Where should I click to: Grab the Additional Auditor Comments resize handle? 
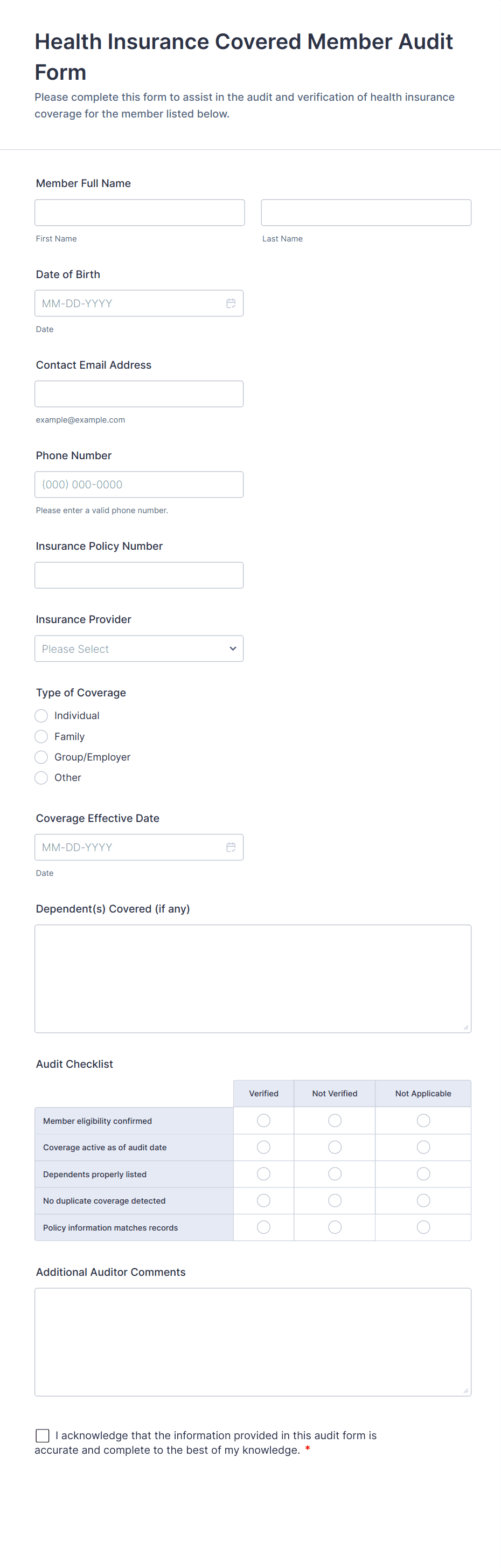pyautogui.click(x=466, y=1390)
